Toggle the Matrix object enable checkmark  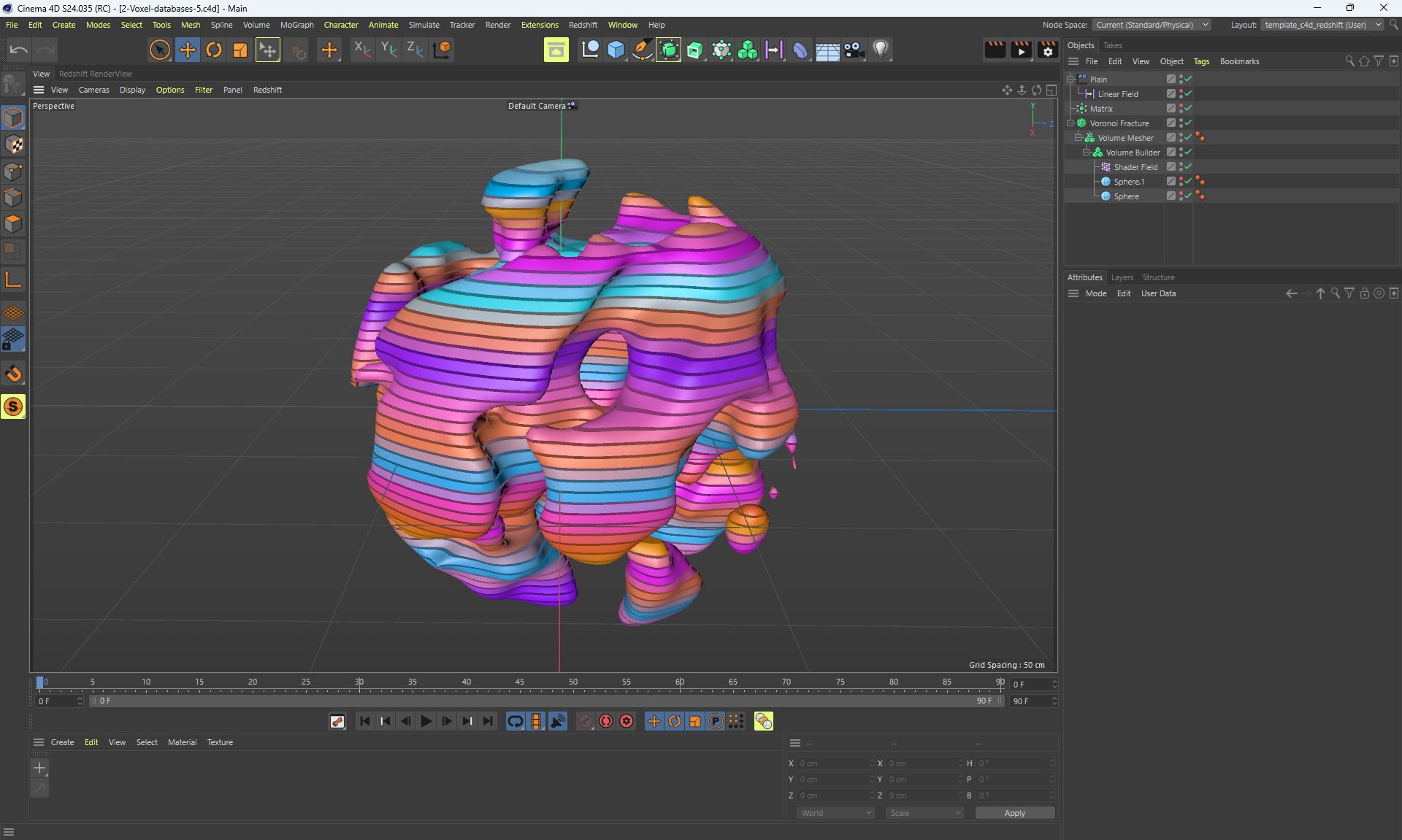coord(1188,108)
